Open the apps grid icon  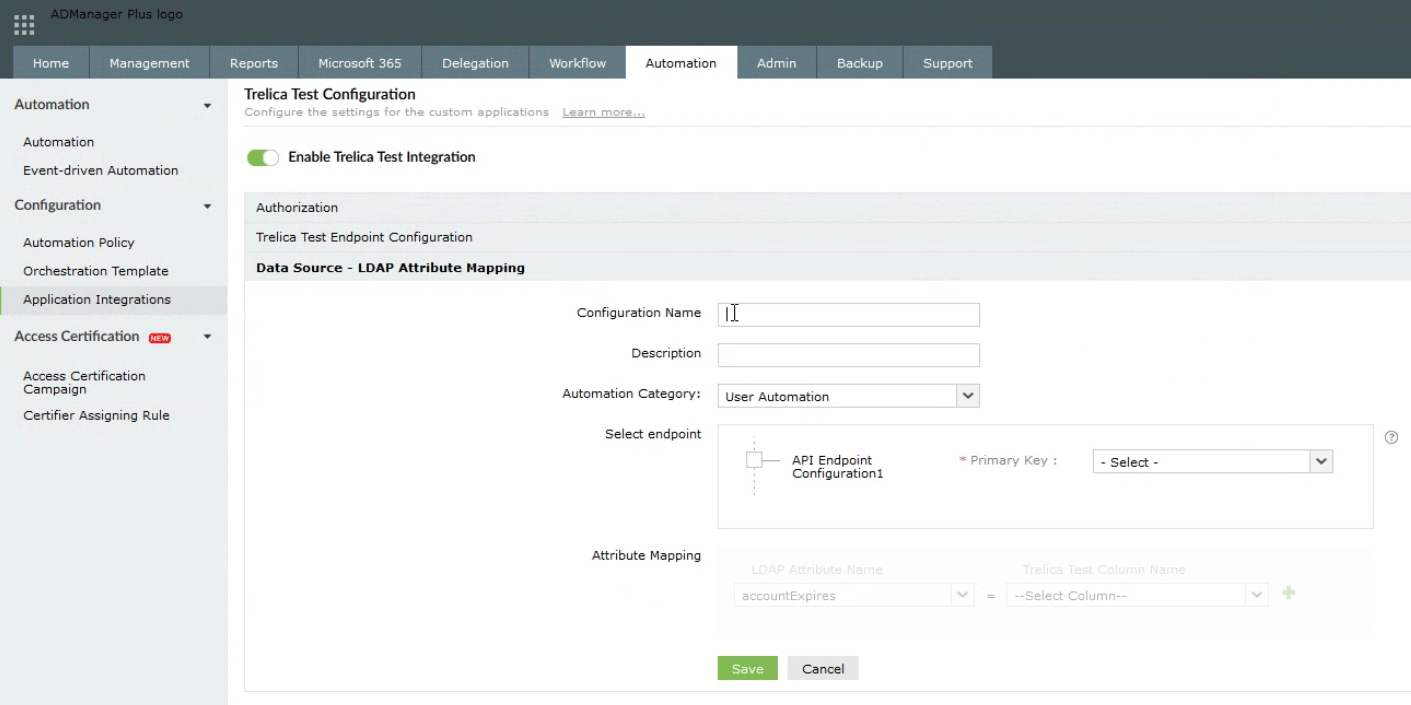coord(24,25)
